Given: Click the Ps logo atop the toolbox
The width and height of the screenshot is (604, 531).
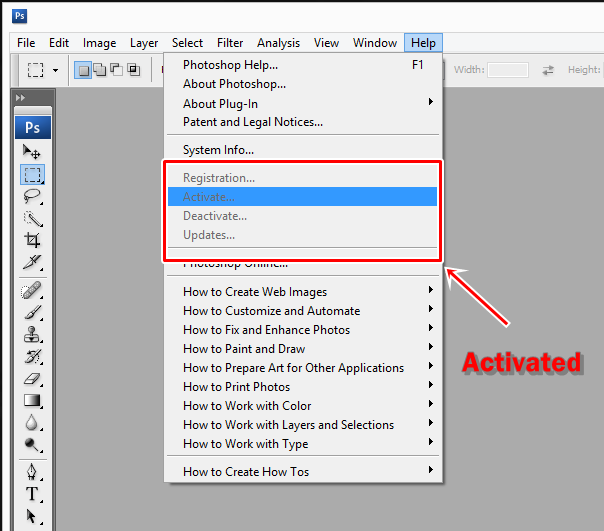Looking at the screenshot, I should pos(33,128).
